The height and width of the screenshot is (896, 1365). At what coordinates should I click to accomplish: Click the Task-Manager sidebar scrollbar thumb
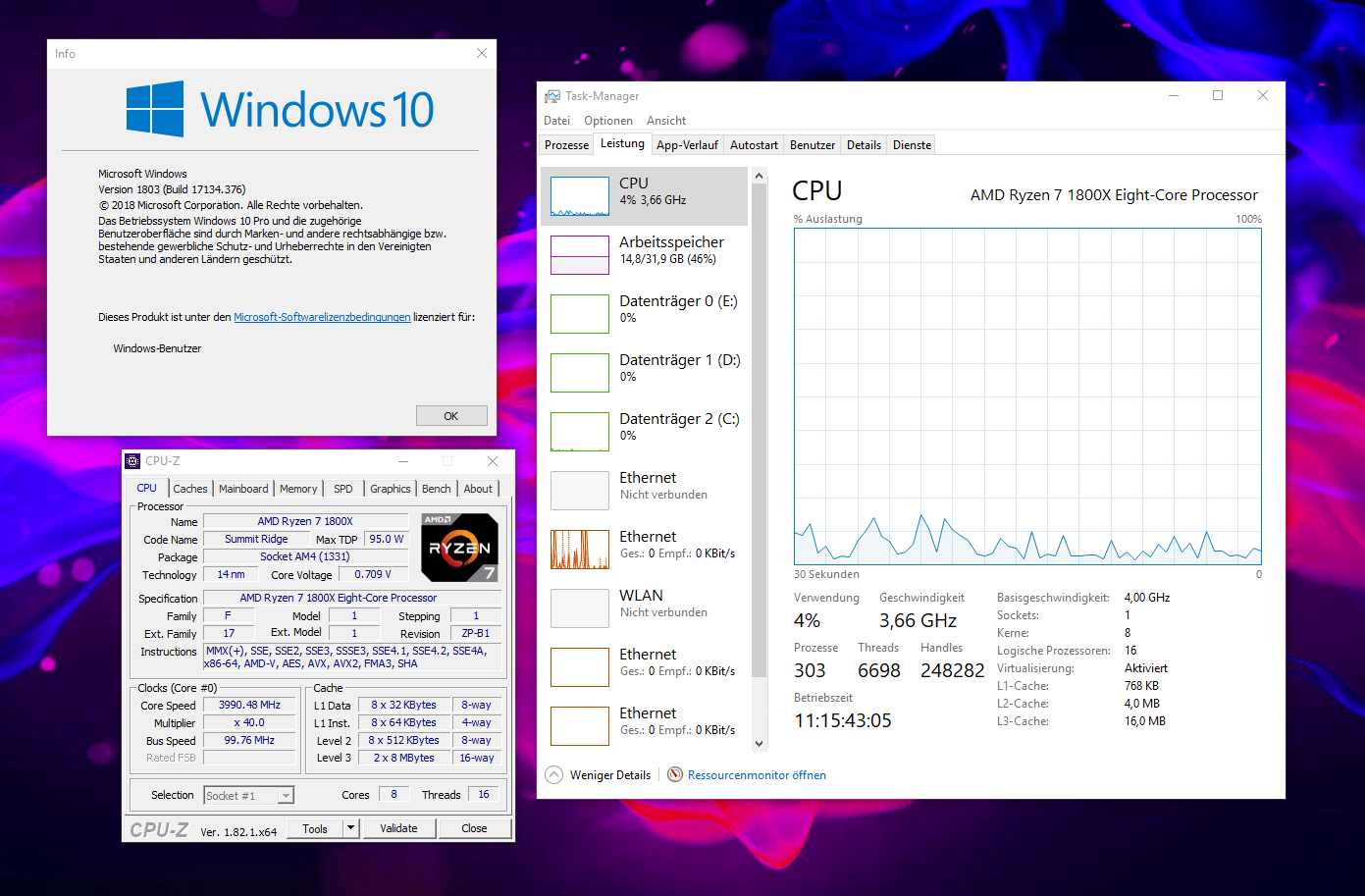(758, 430)
